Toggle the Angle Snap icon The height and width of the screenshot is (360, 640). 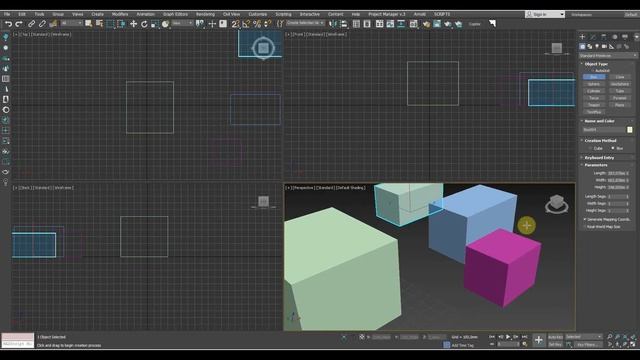click(246, 24)
